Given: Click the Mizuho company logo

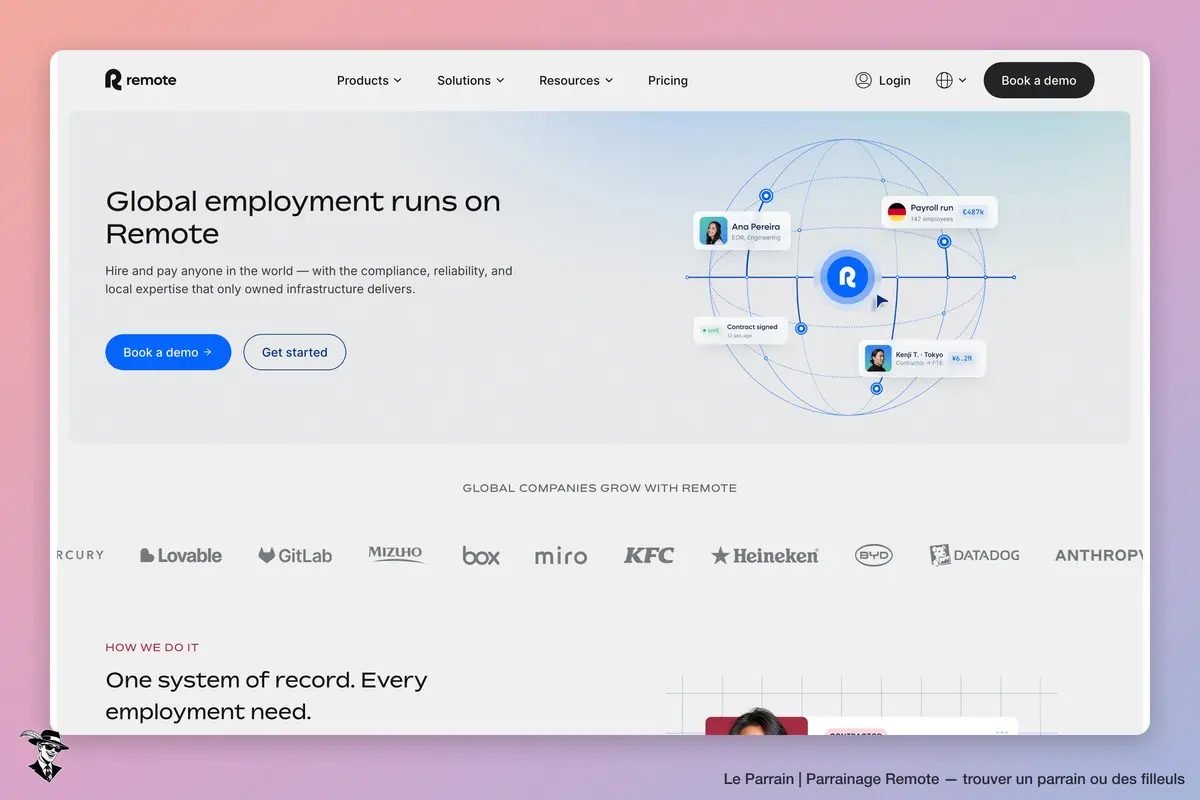Looking at the screenshot, I should (x=396, y=554).
